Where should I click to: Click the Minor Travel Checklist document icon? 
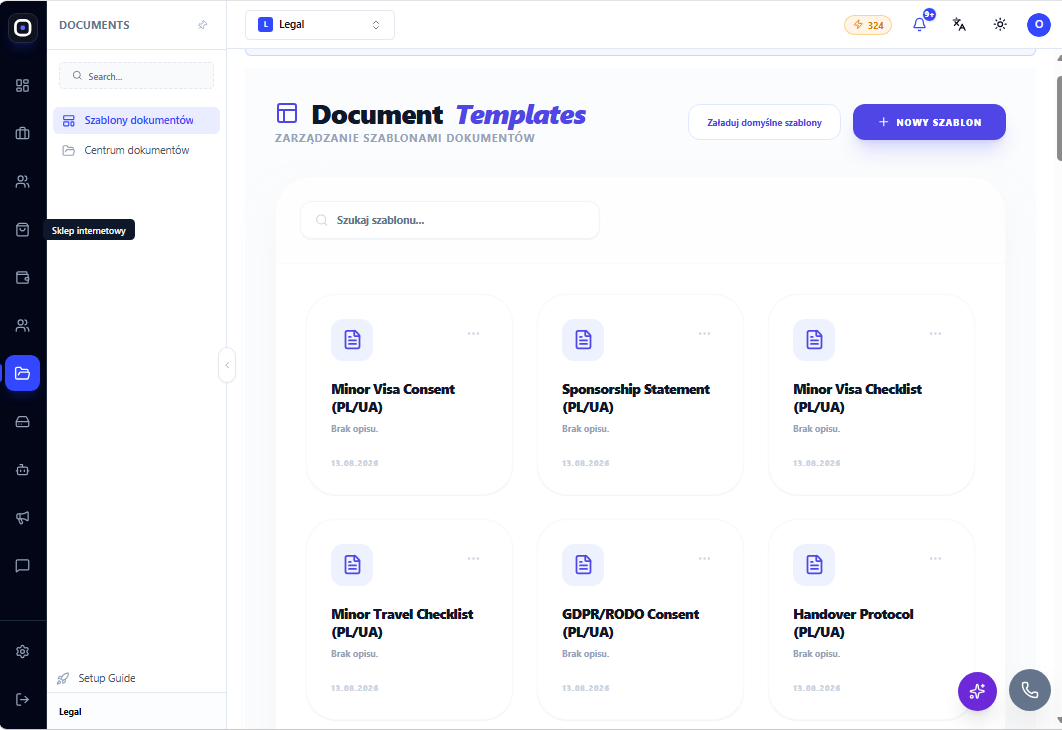(x=352, y=565)
